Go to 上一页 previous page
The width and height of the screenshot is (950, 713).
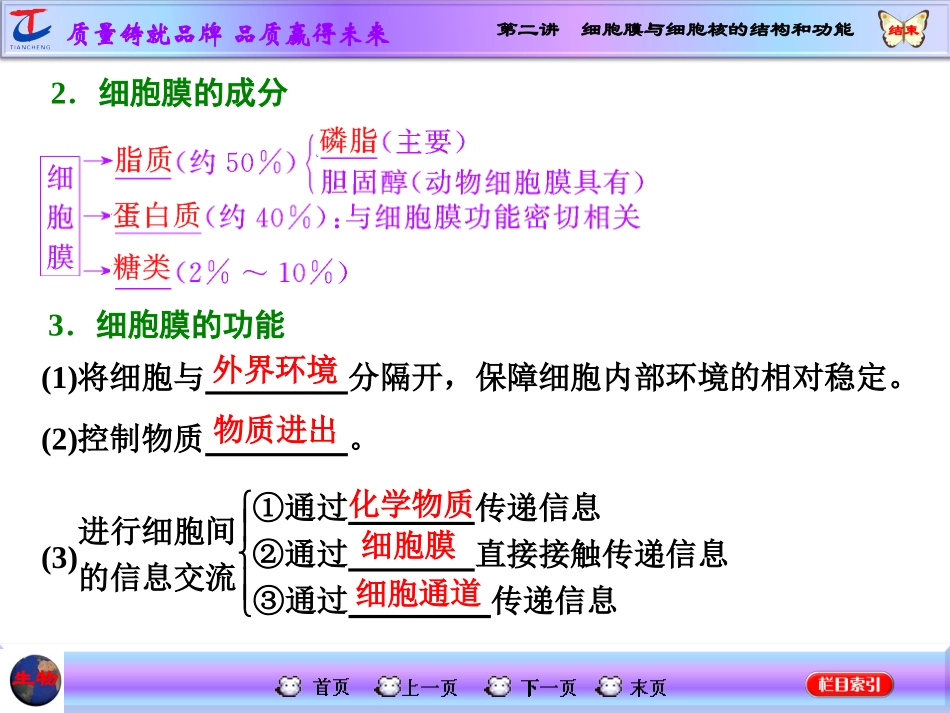point(430,688)
